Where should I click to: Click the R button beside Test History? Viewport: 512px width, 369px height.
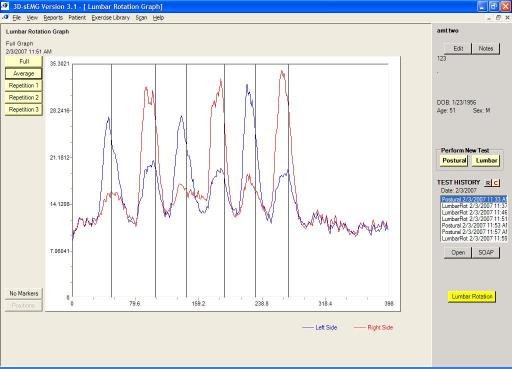pos(488,183)
